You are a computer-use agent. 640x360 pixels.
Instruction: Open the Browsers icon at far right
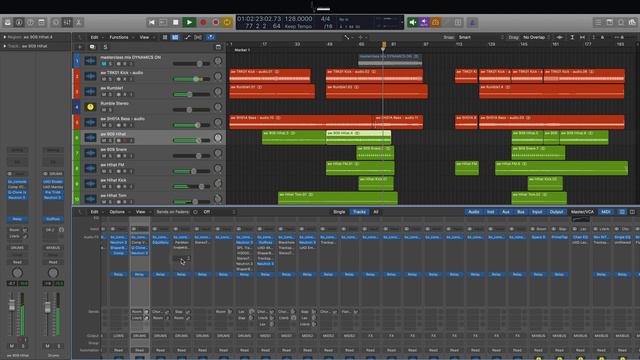point(632,22)
